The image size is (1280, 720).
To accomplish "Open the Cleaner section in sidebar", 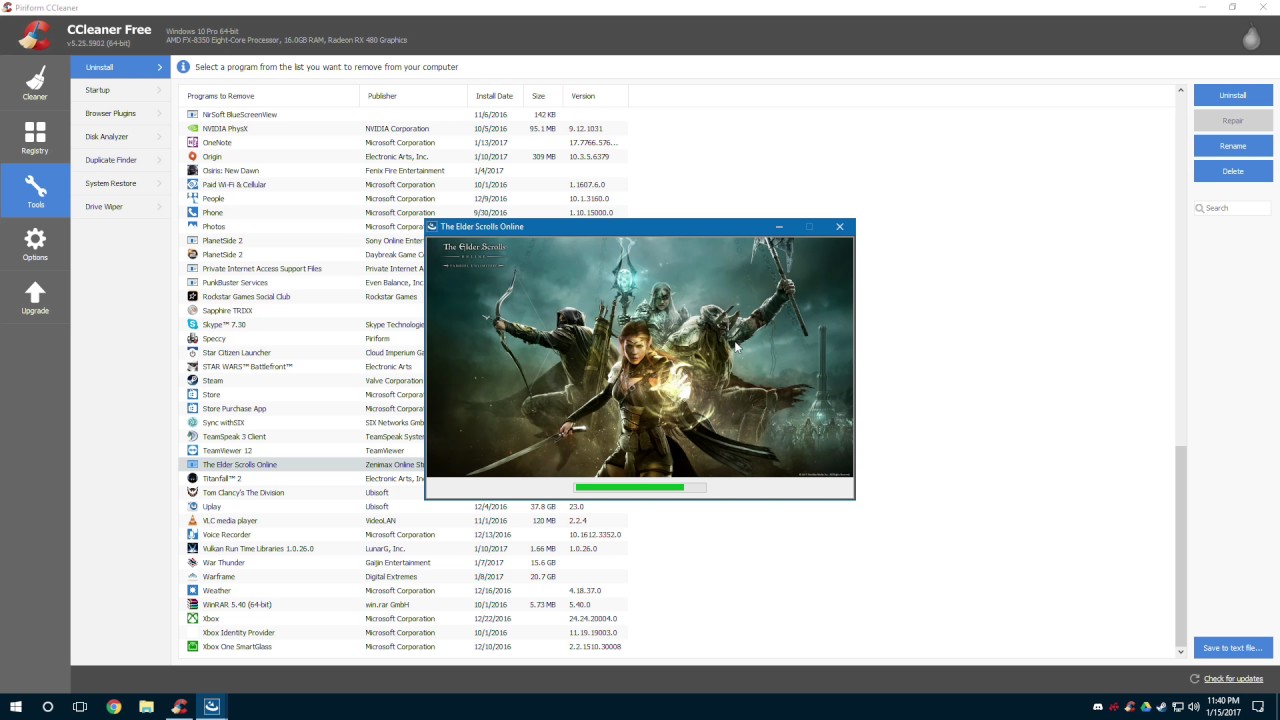I will pos(35,83).
